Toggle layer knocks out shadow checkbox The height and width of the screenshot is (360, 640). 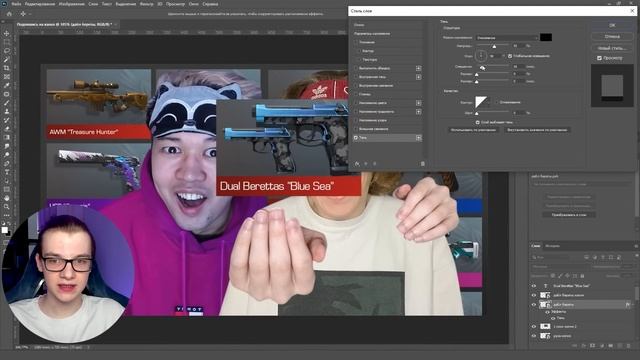coord(478,122)
